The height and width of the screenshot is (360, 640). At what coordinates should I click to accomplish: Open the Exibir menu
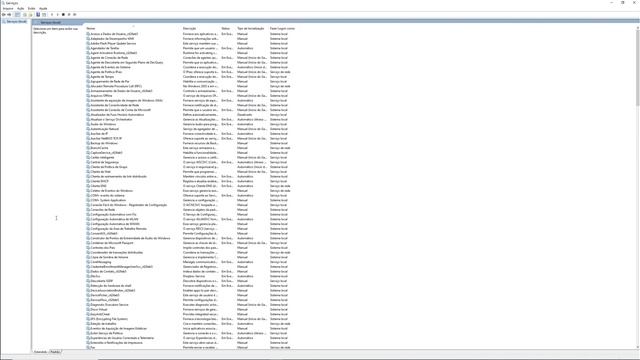(x=31, y=9)
